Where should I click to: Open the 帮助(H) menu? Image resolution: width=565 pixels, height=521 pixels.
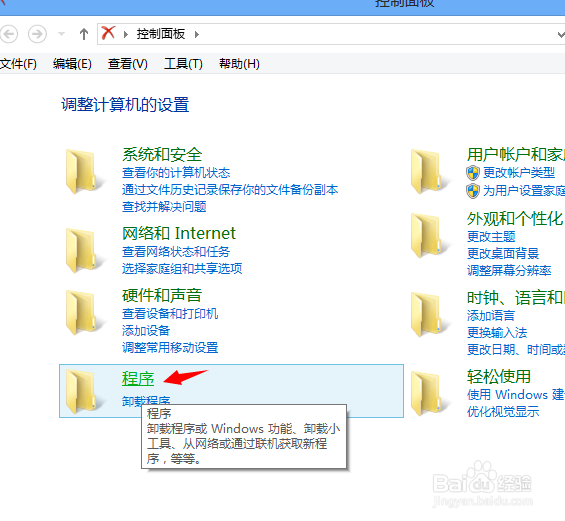tap(239, 64)
